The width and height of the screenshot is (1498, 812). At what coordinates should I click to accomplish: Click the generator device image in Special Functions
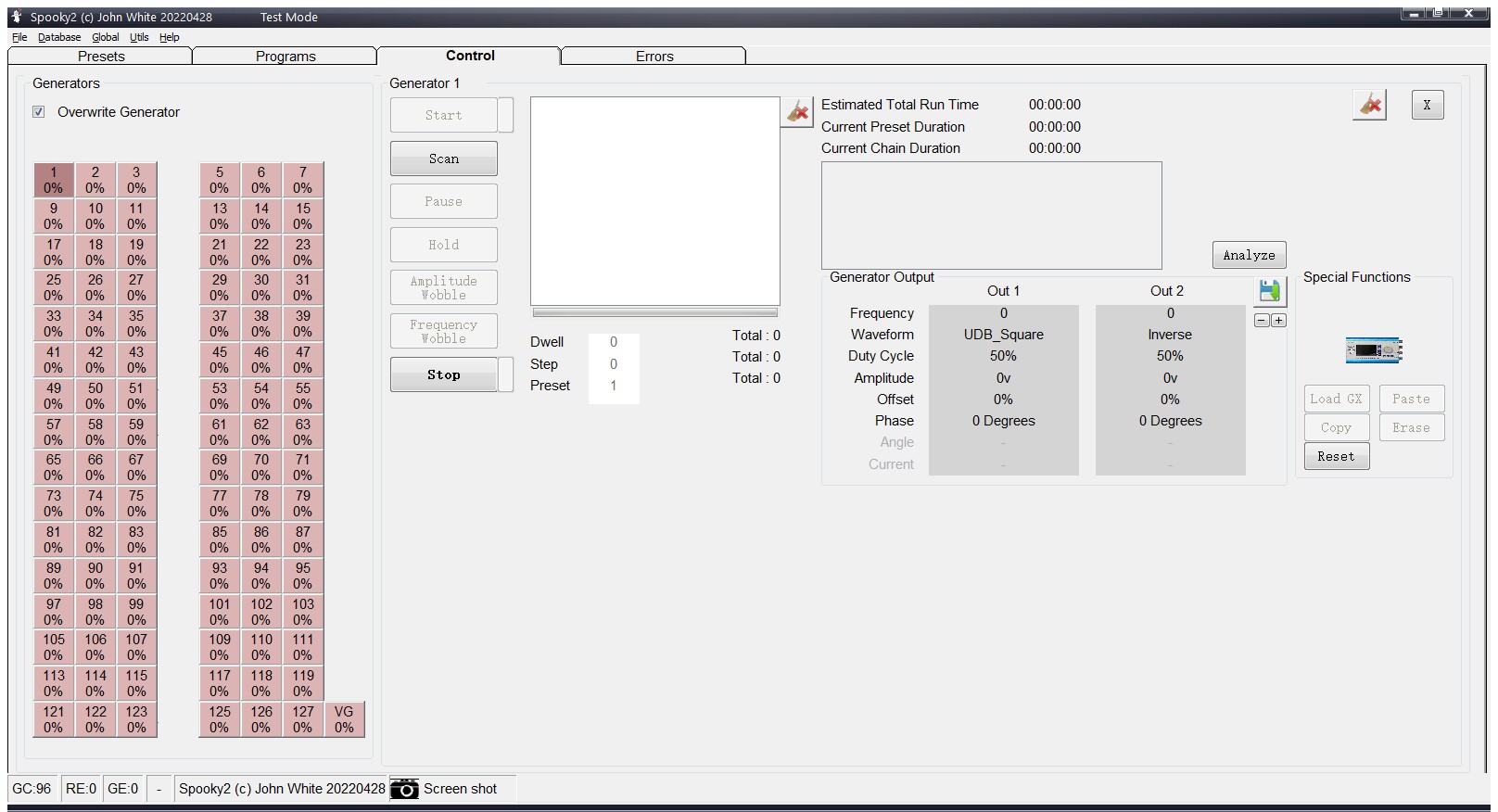(1373, 350)
